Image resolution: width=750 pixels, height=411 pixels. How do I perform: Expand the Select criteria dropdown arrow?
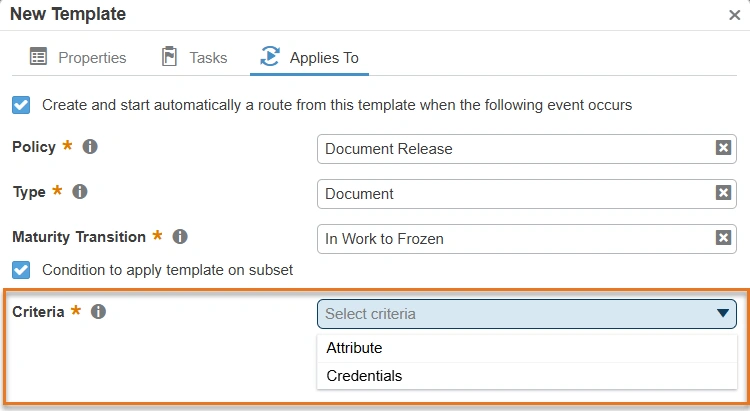pos(724,314)
